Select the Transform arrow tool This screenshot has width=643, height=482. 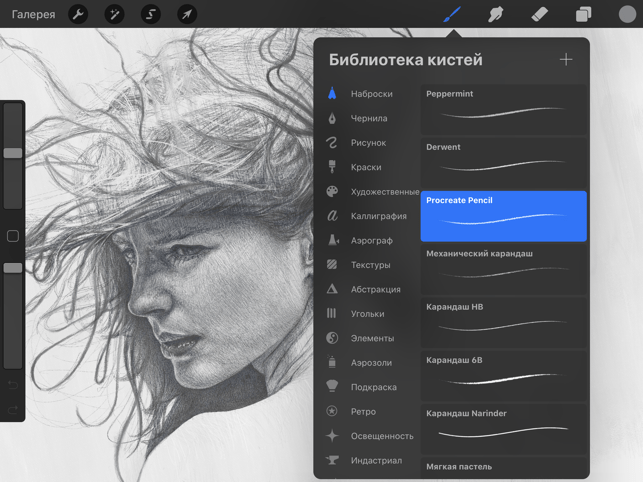click(186, 14)
